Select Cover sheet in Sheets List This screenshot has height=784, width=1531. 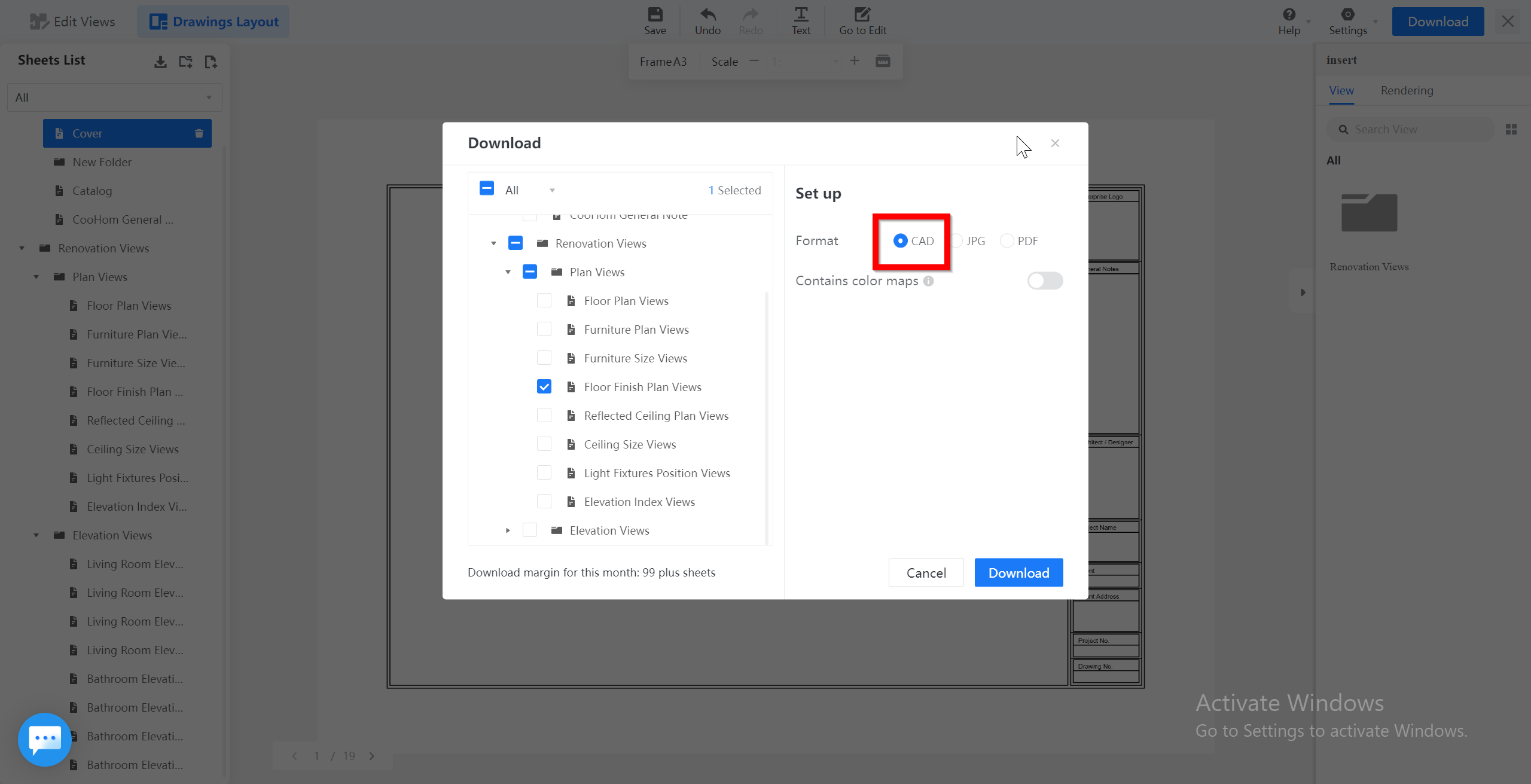(x=127, y=133)
